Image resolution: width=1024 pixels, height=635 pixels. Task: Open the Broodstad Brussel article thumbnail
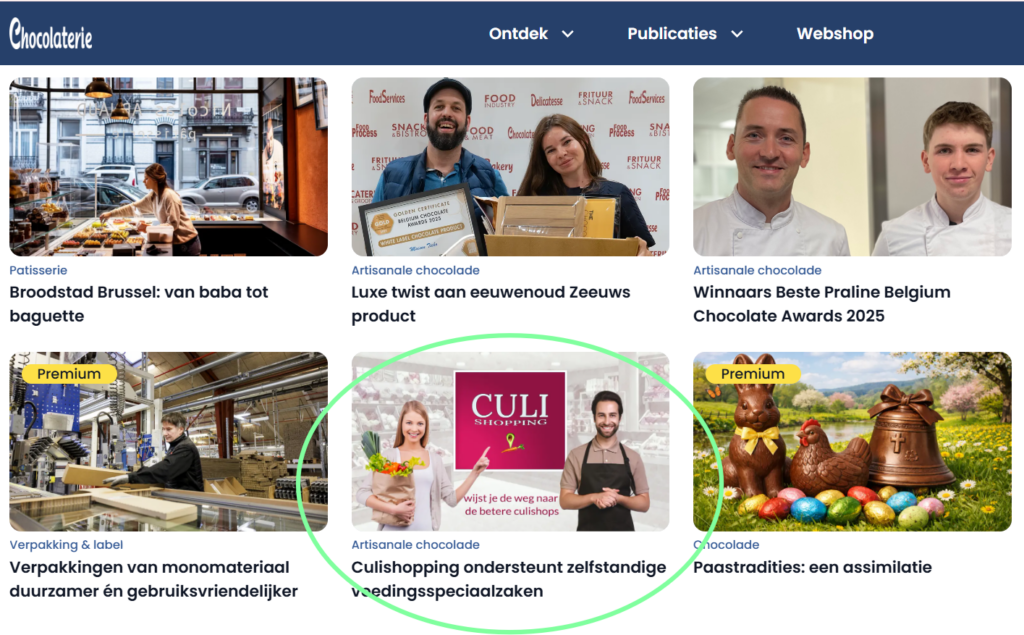coord(168,167)
